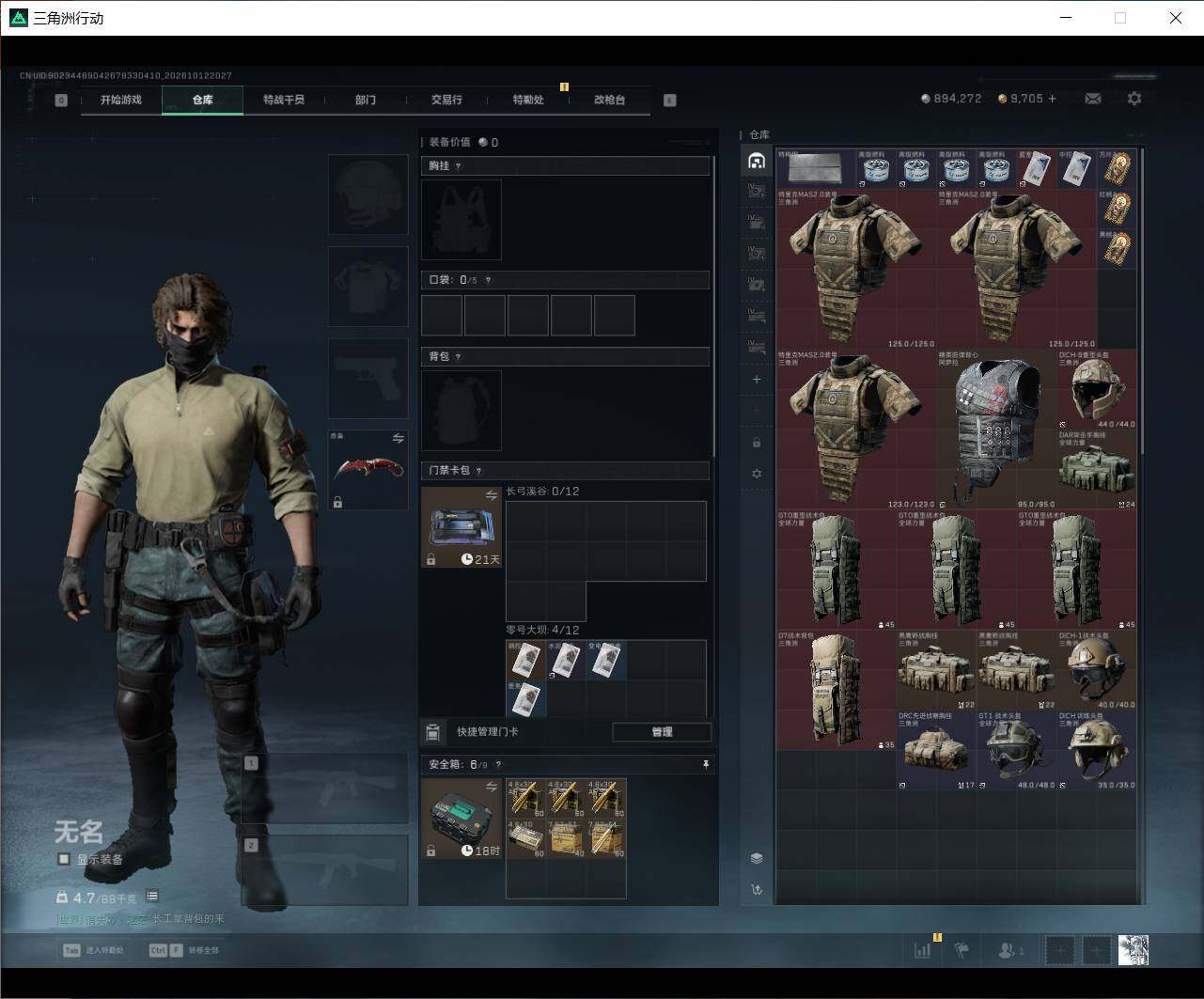
Task: Click the help icon beside 安全箱
Action: coord(498,765)
